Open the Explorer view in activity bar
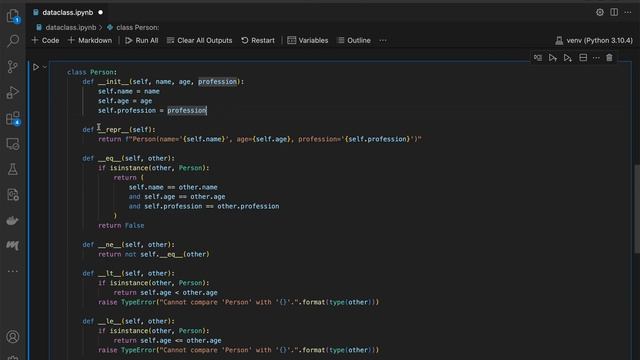 [13, 16]
